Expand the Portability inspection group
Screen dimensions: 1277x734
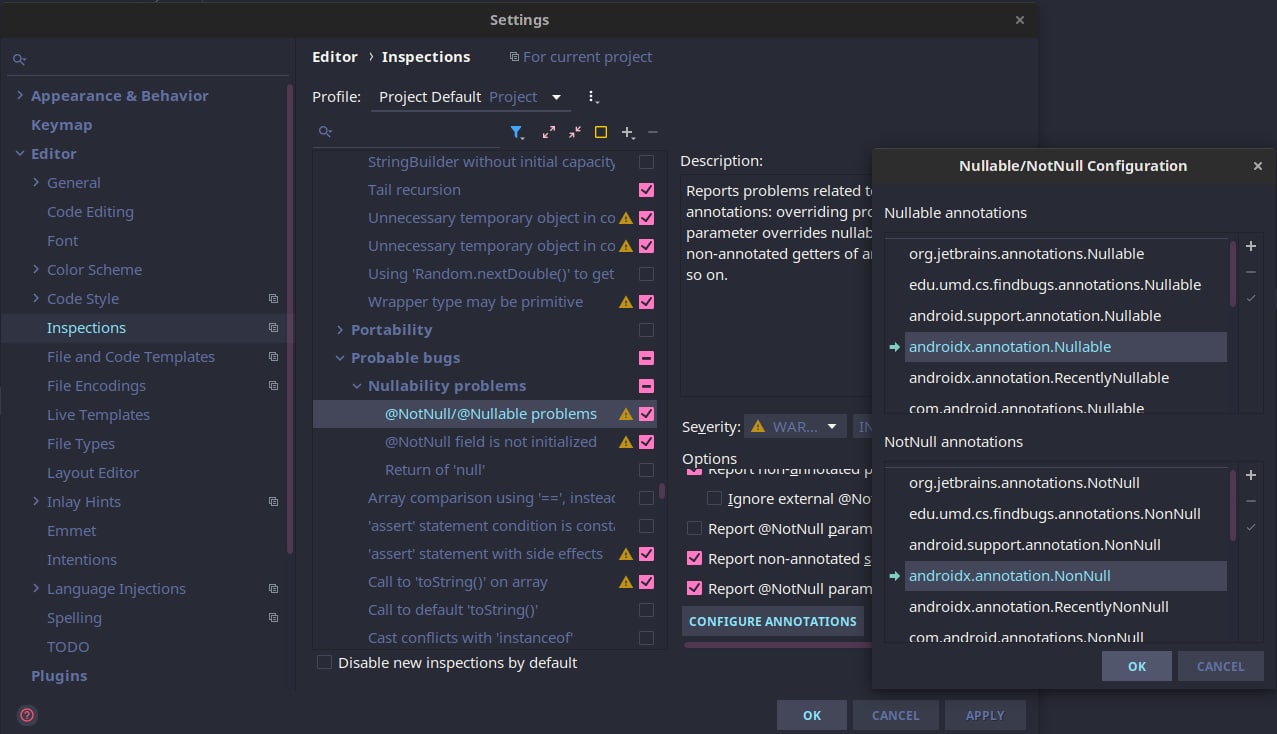(340, 330)
